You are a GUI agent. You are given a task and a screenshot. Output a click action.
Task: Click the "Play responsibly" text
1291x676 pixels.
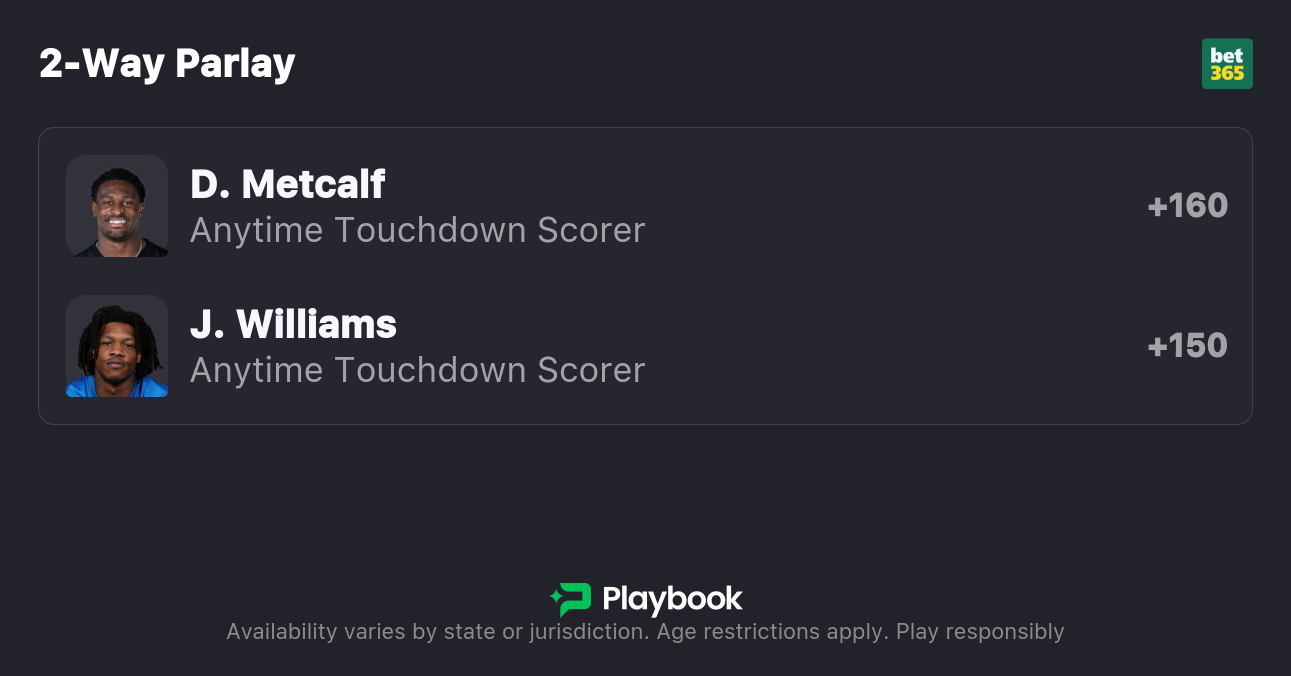(x=980, y=632)
